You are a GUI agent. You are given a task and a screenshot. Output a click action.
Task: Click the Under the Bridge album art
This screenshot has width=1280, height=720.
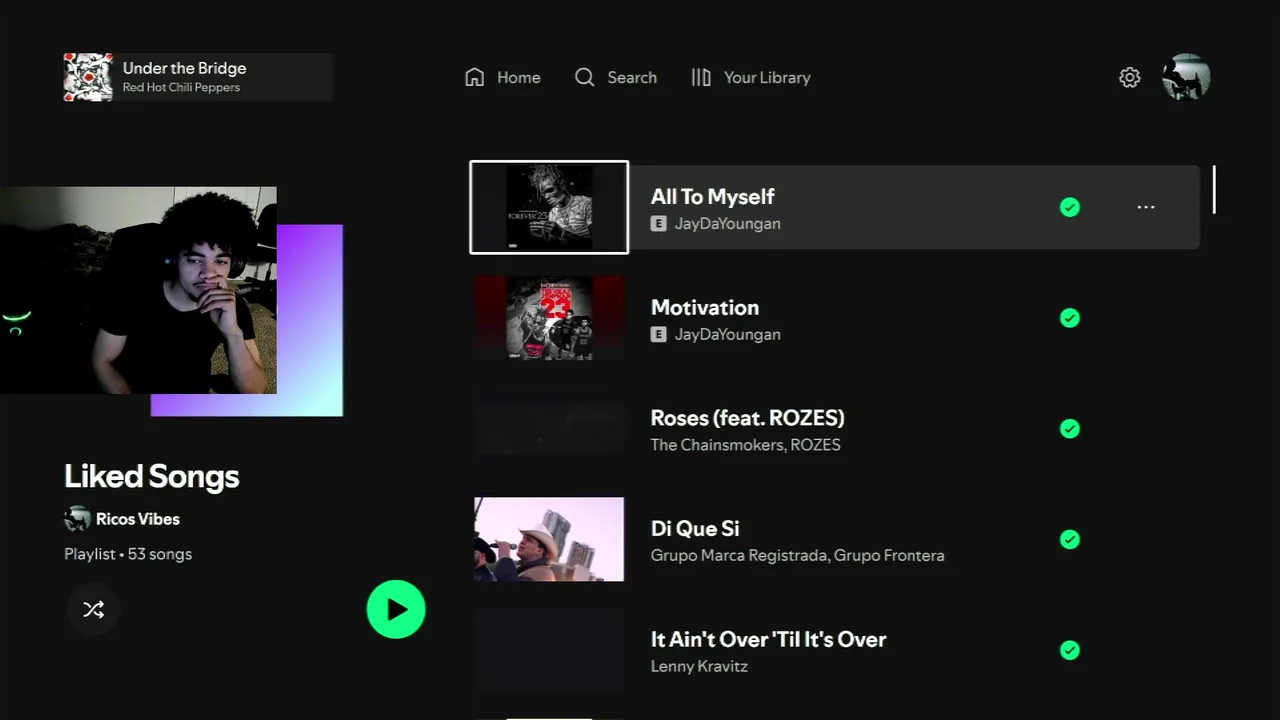point(88,77)
